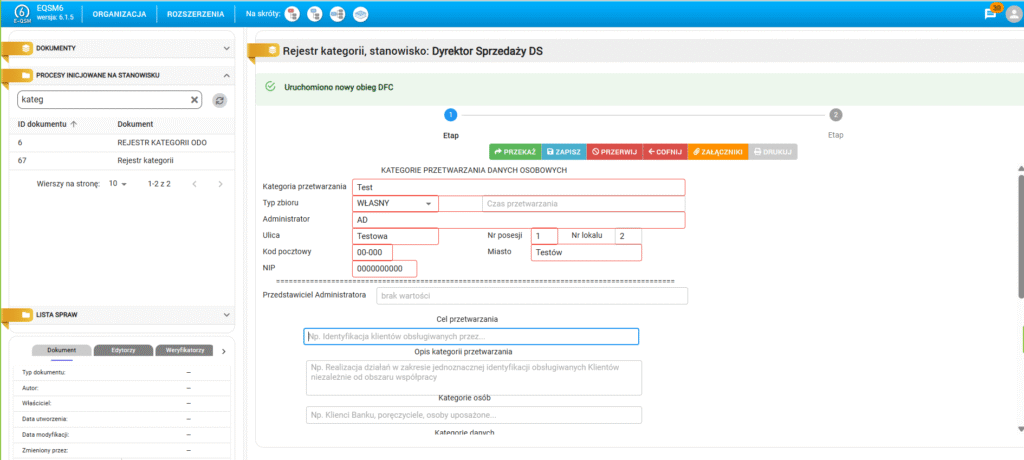Clear the 'kateg' search filter
This screenshot has width=1024, height=460.
(x=195, y=100)
